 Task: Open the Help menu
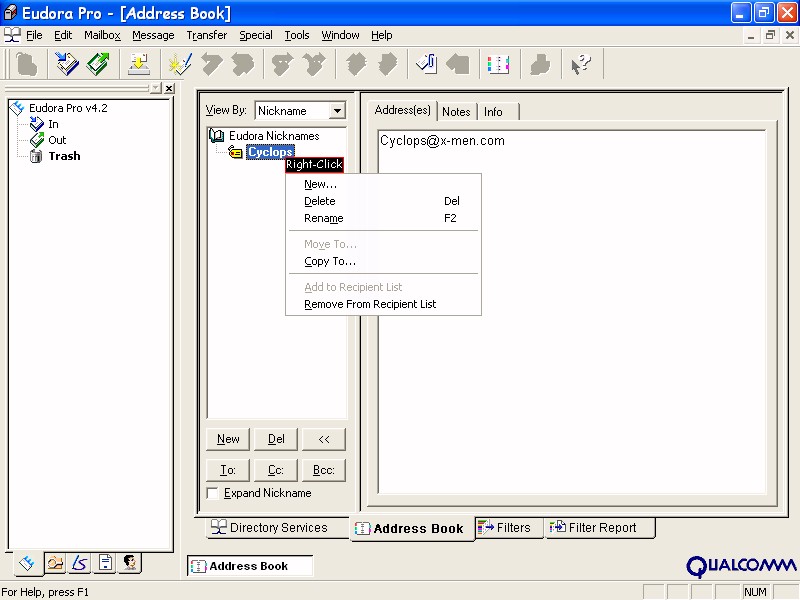[382, 35]
